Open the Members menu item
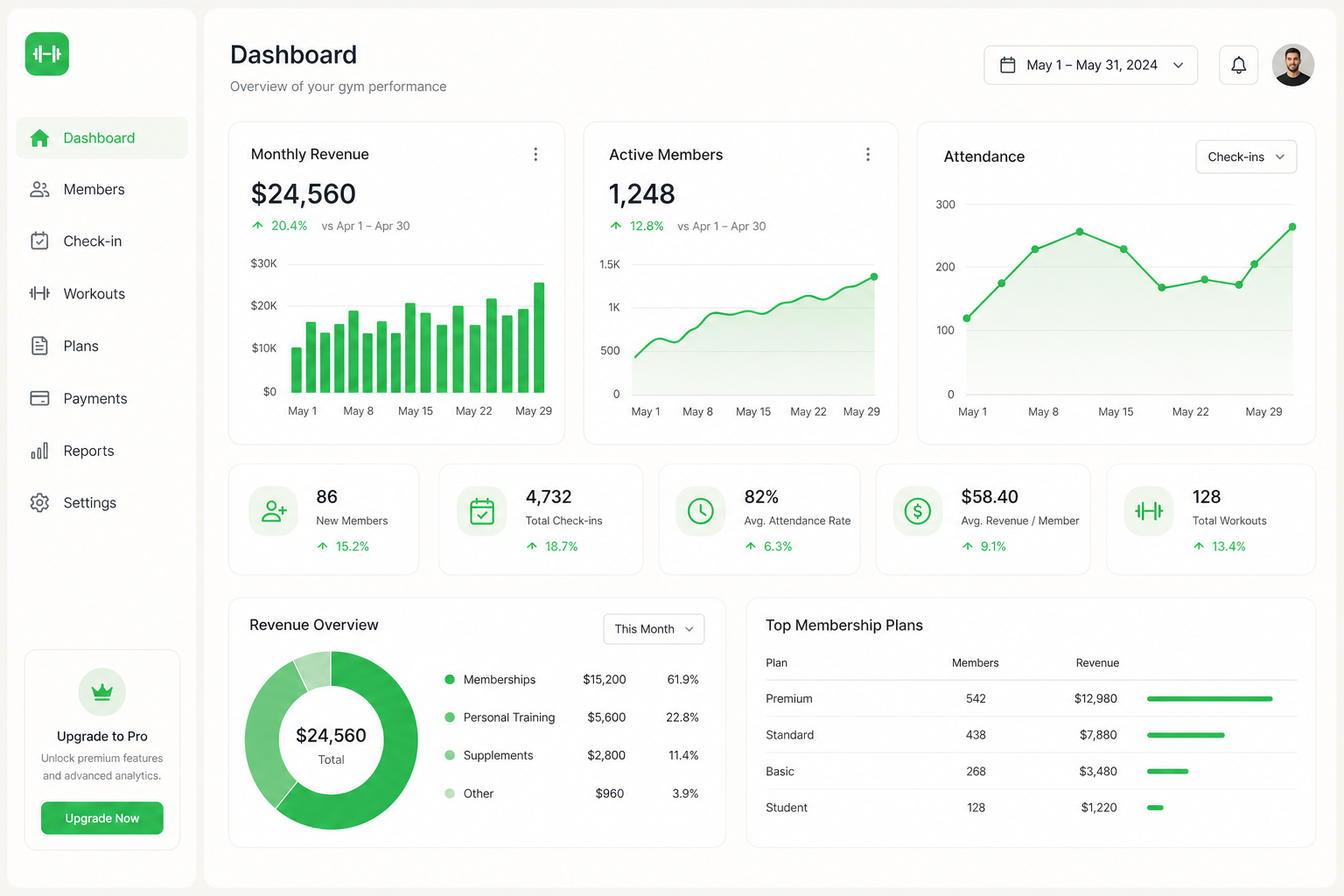1344x896 pixels. coord(102,189)
